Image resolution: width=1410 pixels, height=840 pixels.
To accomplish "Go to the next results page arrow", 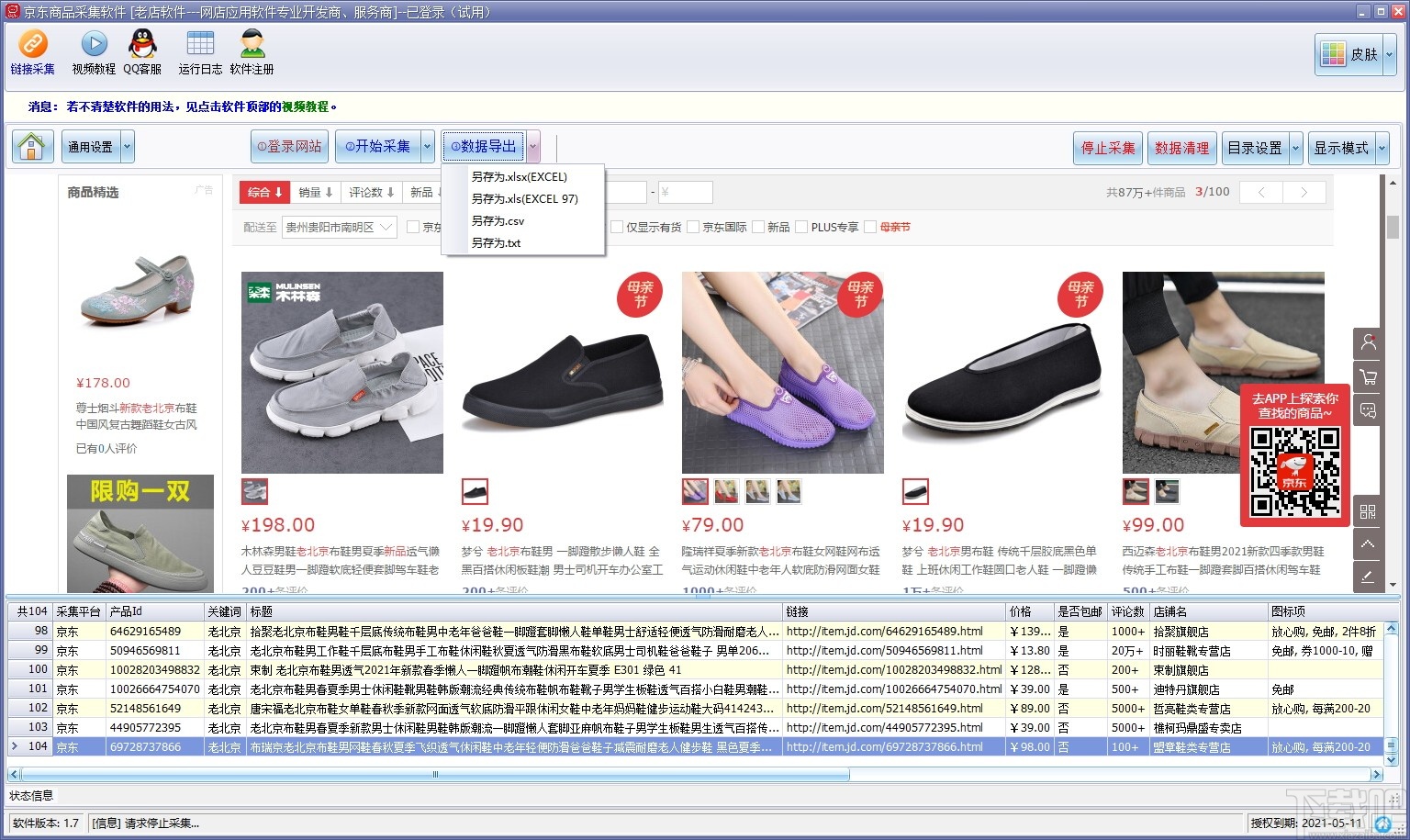I will [1304, 192].
